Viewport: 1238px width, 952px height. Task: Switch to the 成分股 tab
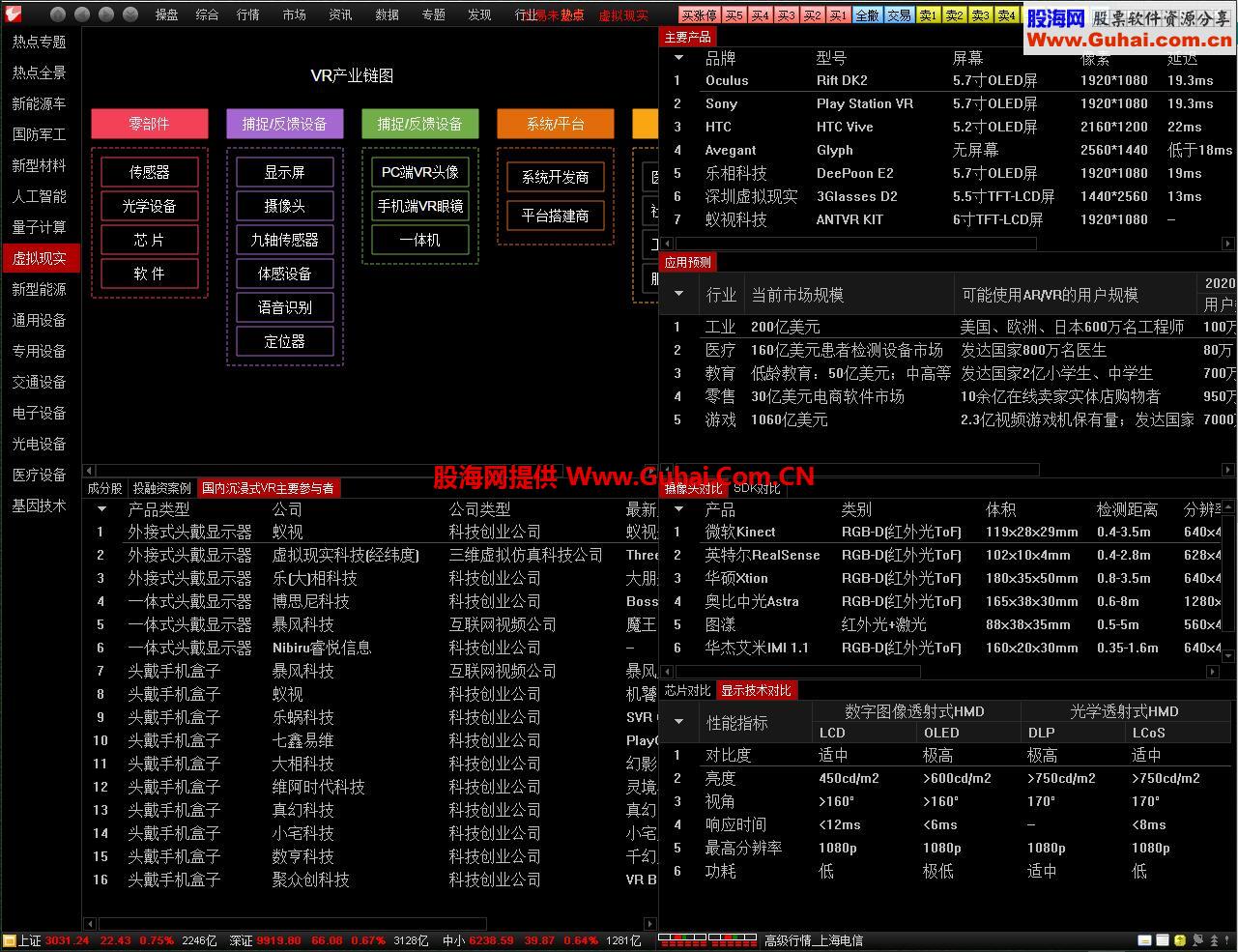[105, 488]
